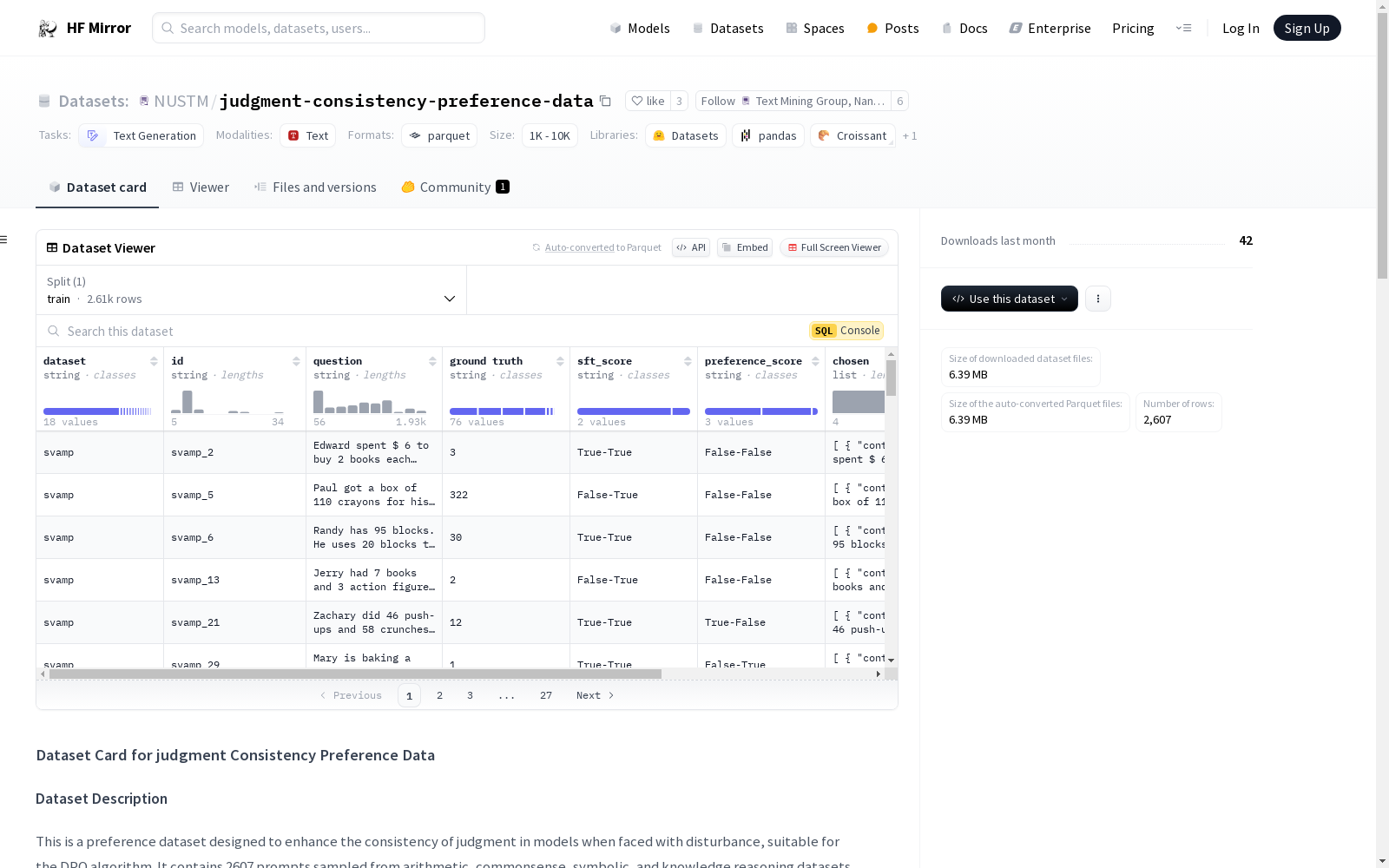This screenshot has width=1389, height=868.
Task: Go to page 2 of dataset
Action: [x=440, y=695]
